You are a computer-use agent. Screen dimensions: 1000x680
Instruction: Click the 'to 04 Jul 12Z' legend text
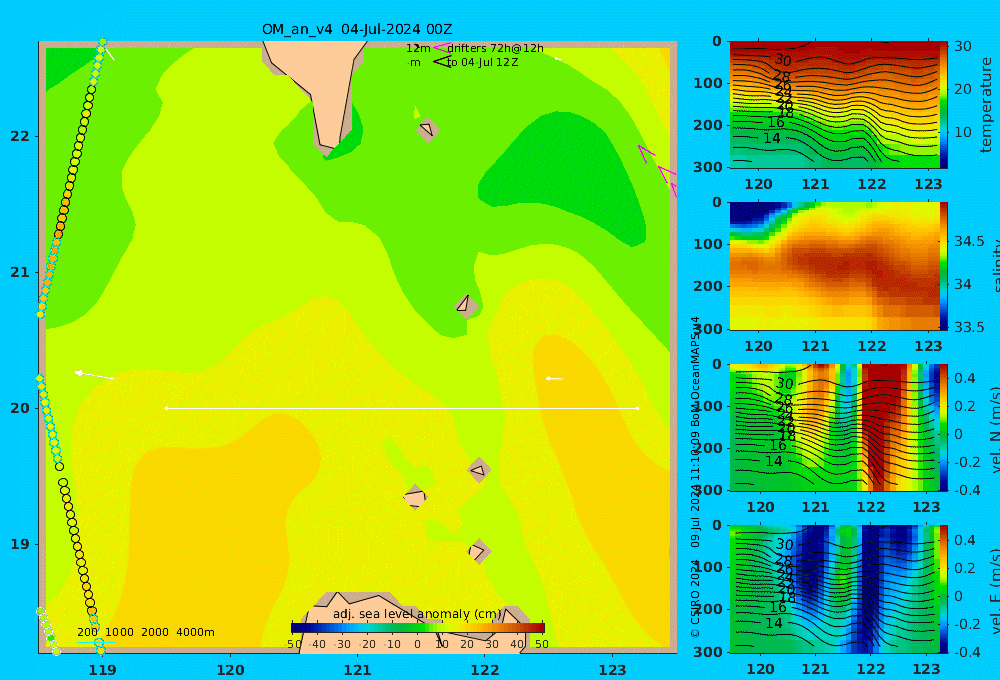click(482, 63)
